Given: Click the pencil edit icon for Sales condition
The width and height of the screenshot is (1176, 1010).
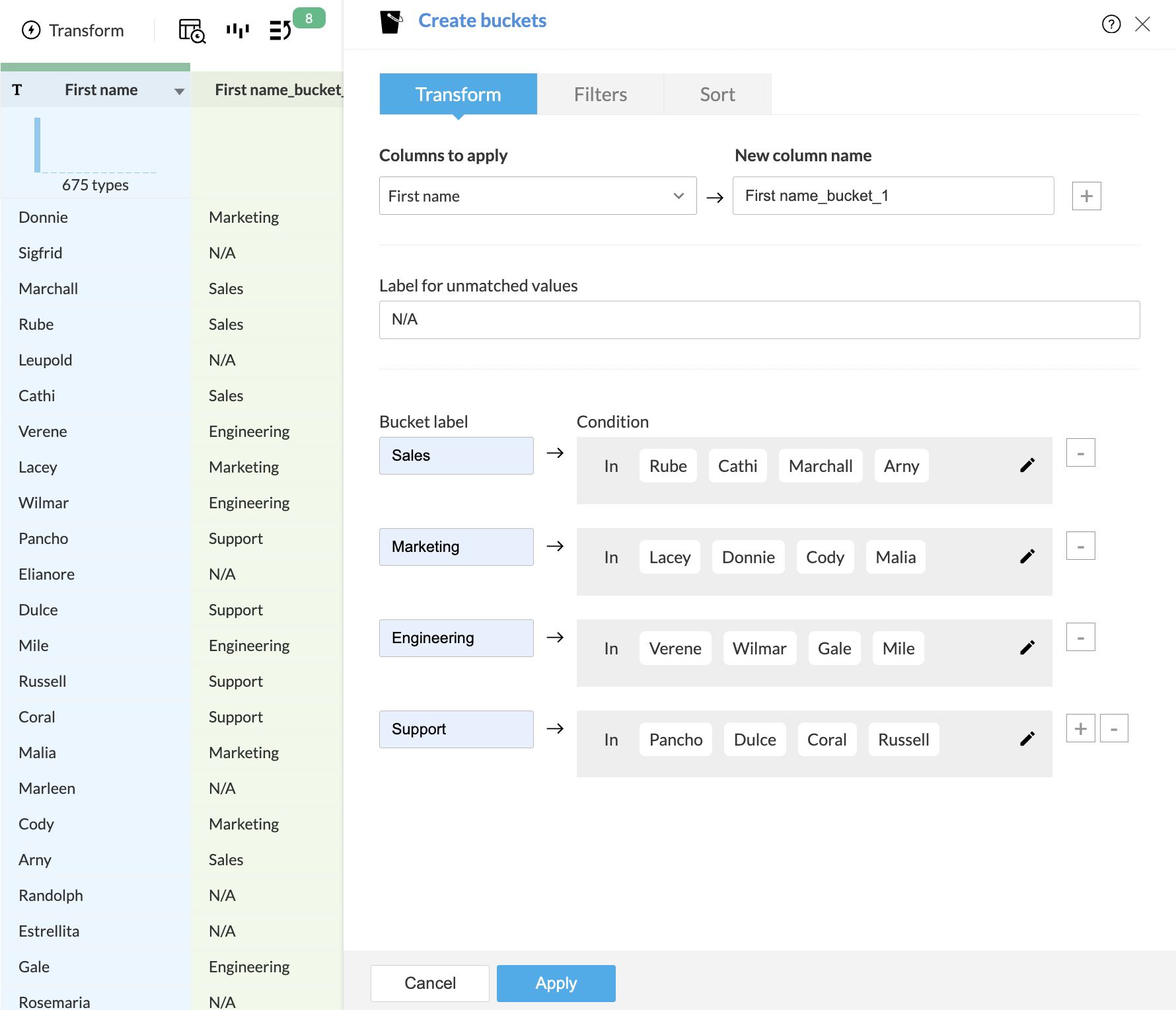Looking at the screenshot, I should 1027,465.
